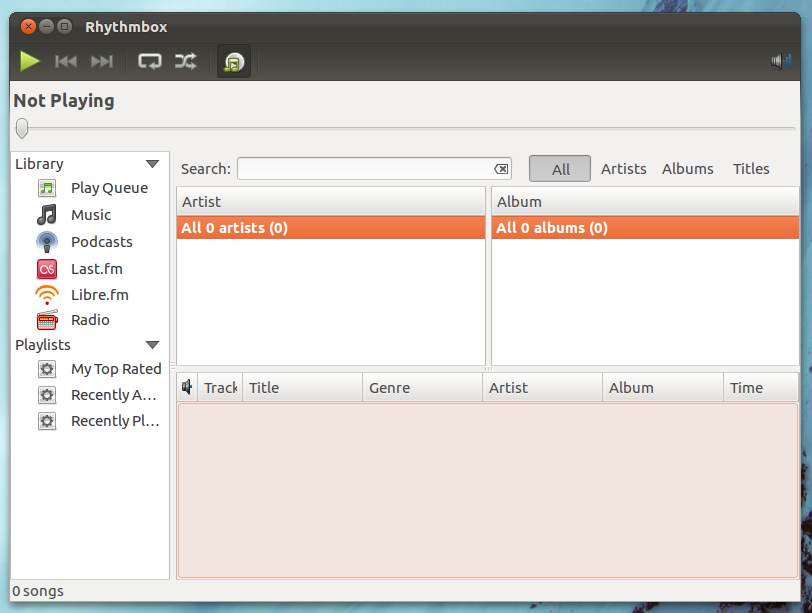Select the Artists search filter

624,169
